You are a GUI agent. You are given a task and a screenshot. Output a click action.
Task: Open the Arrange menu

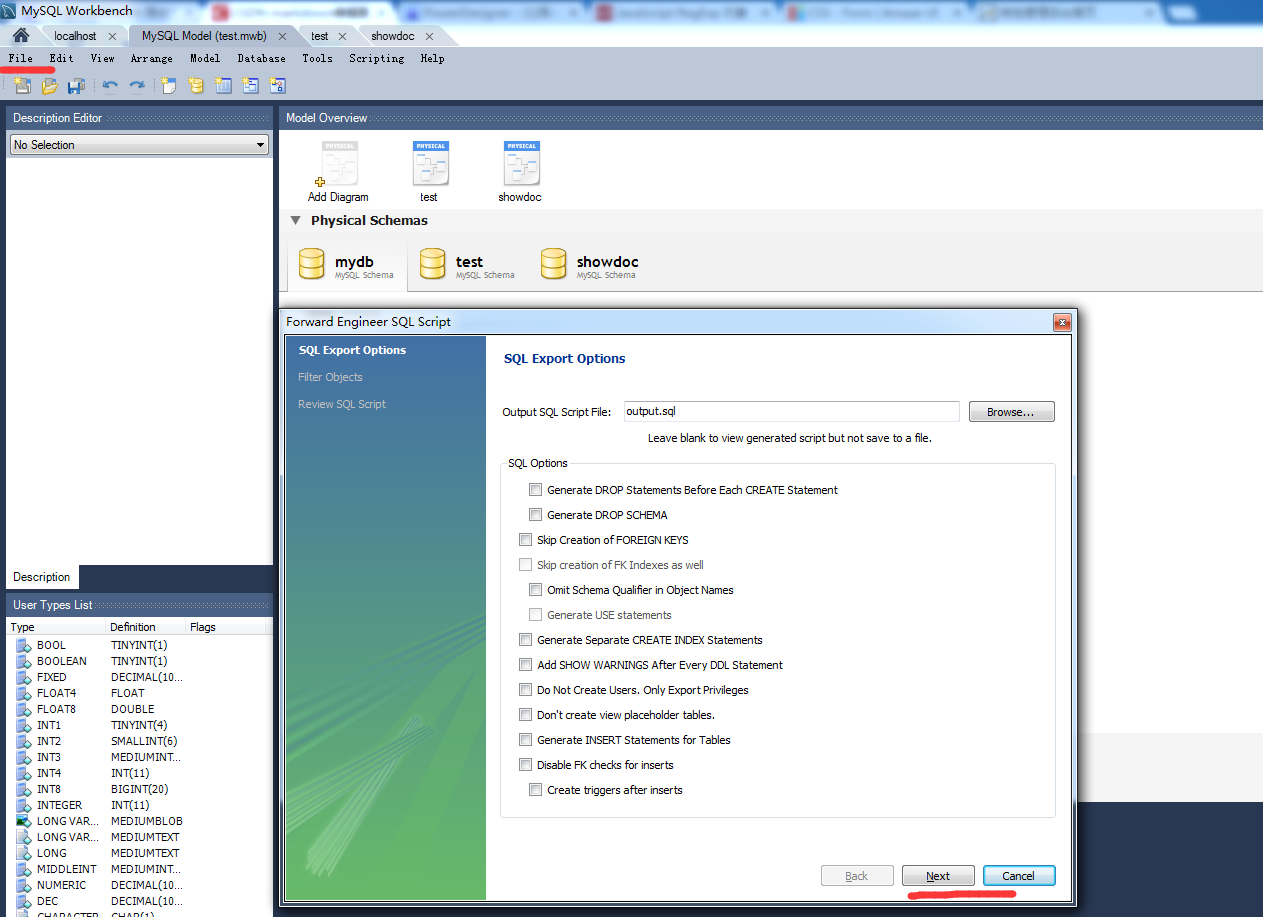point(152,58)
